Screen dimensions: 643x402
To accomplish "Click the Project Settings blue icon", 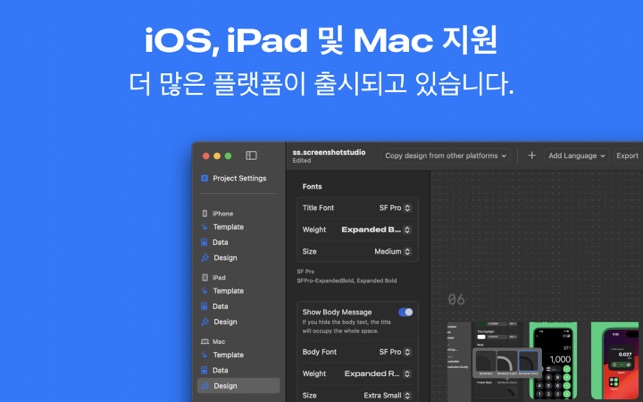I will pos(204,178).
